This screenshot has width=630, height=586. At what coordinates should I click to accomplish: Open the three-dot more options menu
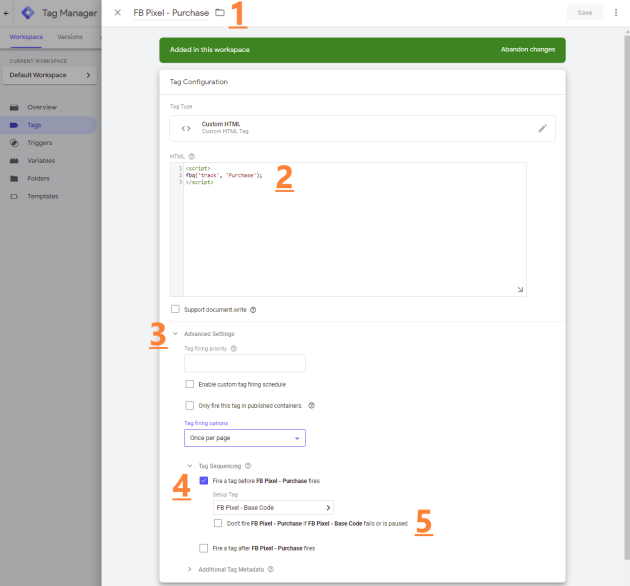(x=616, y=12)
